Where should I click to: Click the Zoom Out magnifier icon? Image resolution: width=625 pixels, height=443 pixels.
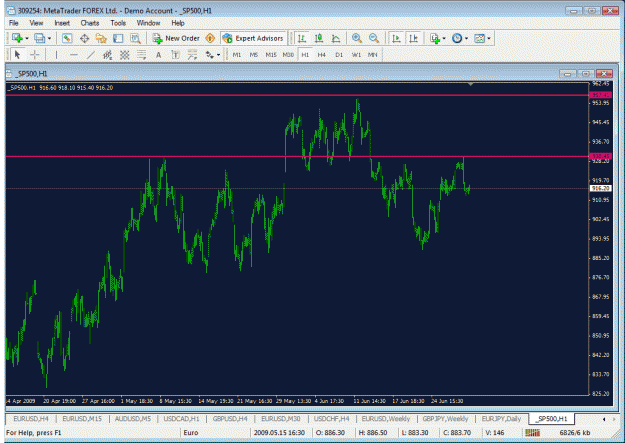[374, 38]
